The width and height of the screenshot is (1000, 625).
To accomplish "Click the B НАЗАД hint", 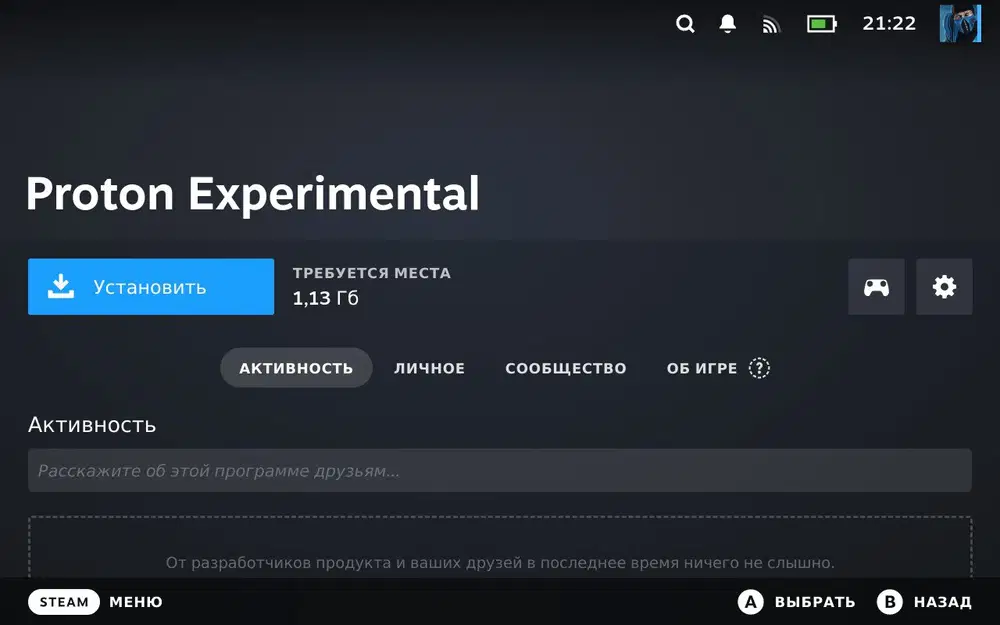I will coord(925,601).
